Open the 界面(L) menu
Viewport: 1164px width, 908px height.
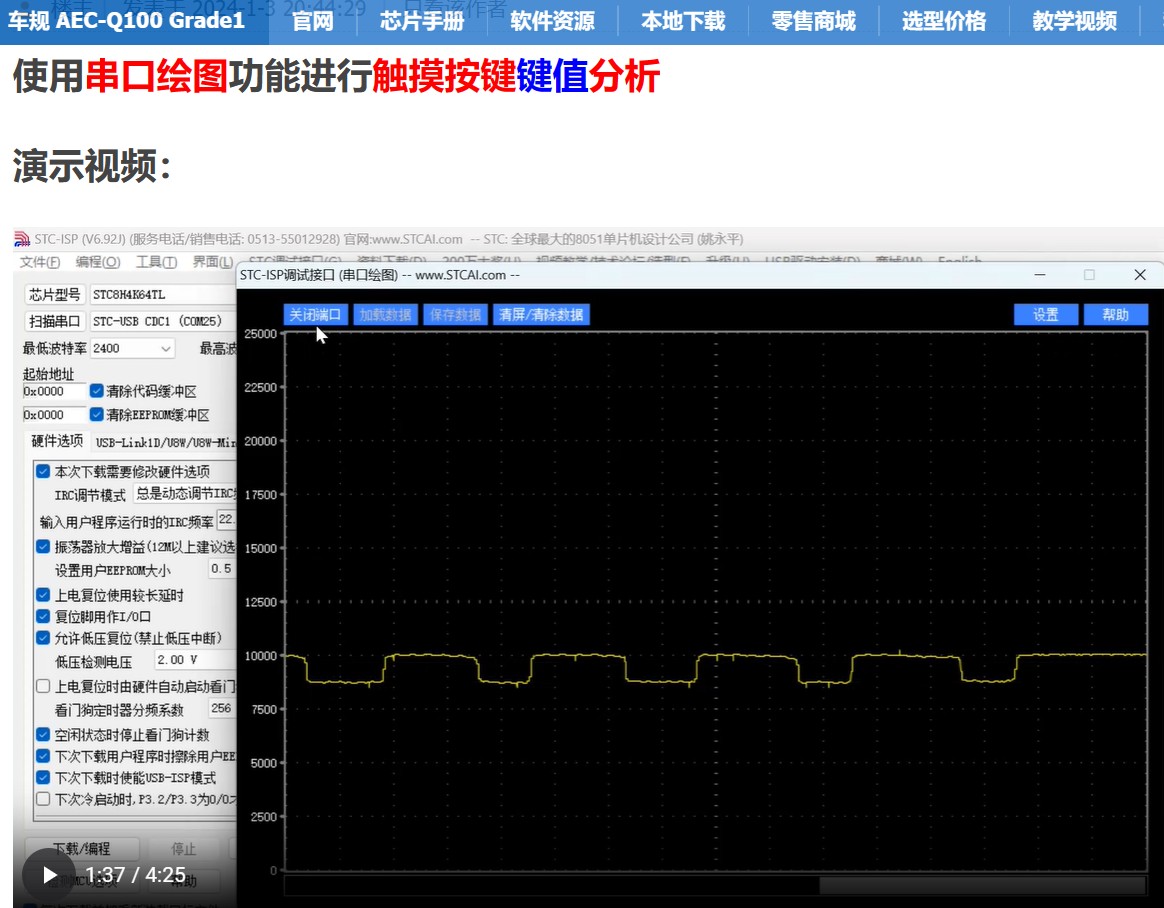tap(212, 262)
